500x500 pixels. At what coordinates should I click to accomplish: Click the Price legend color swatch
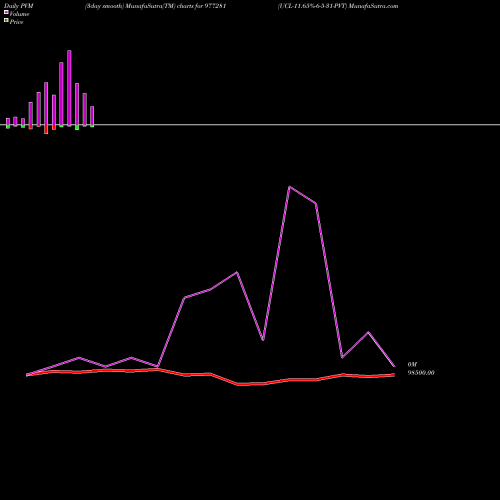tap(6, 20)
